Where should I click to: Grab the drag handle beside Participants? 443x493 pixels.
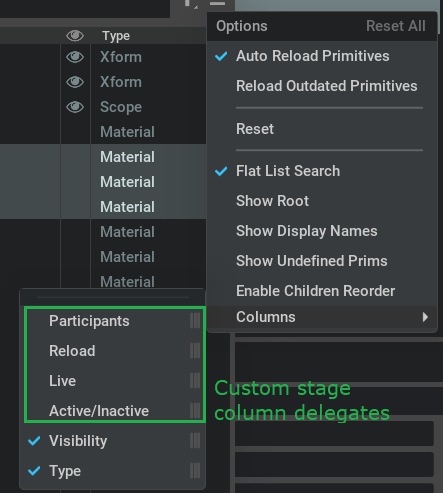[x=195, y=321]
